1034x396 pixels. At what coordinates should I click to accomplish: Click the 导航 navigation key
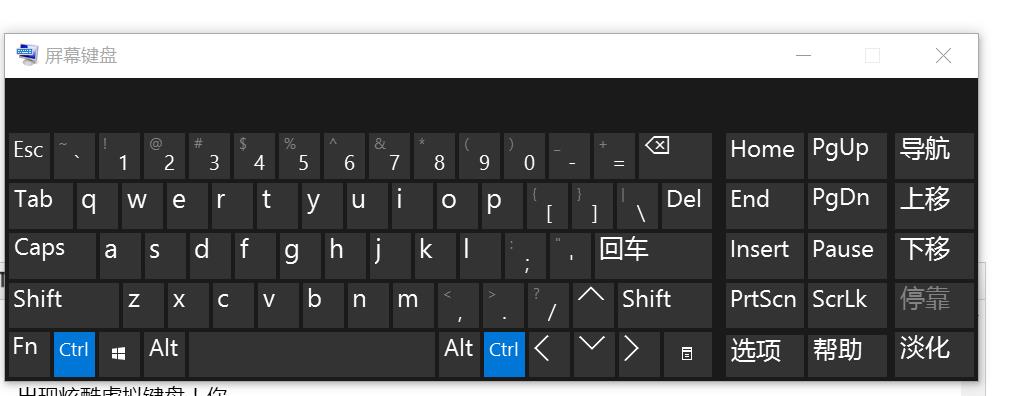click(934, 156)
